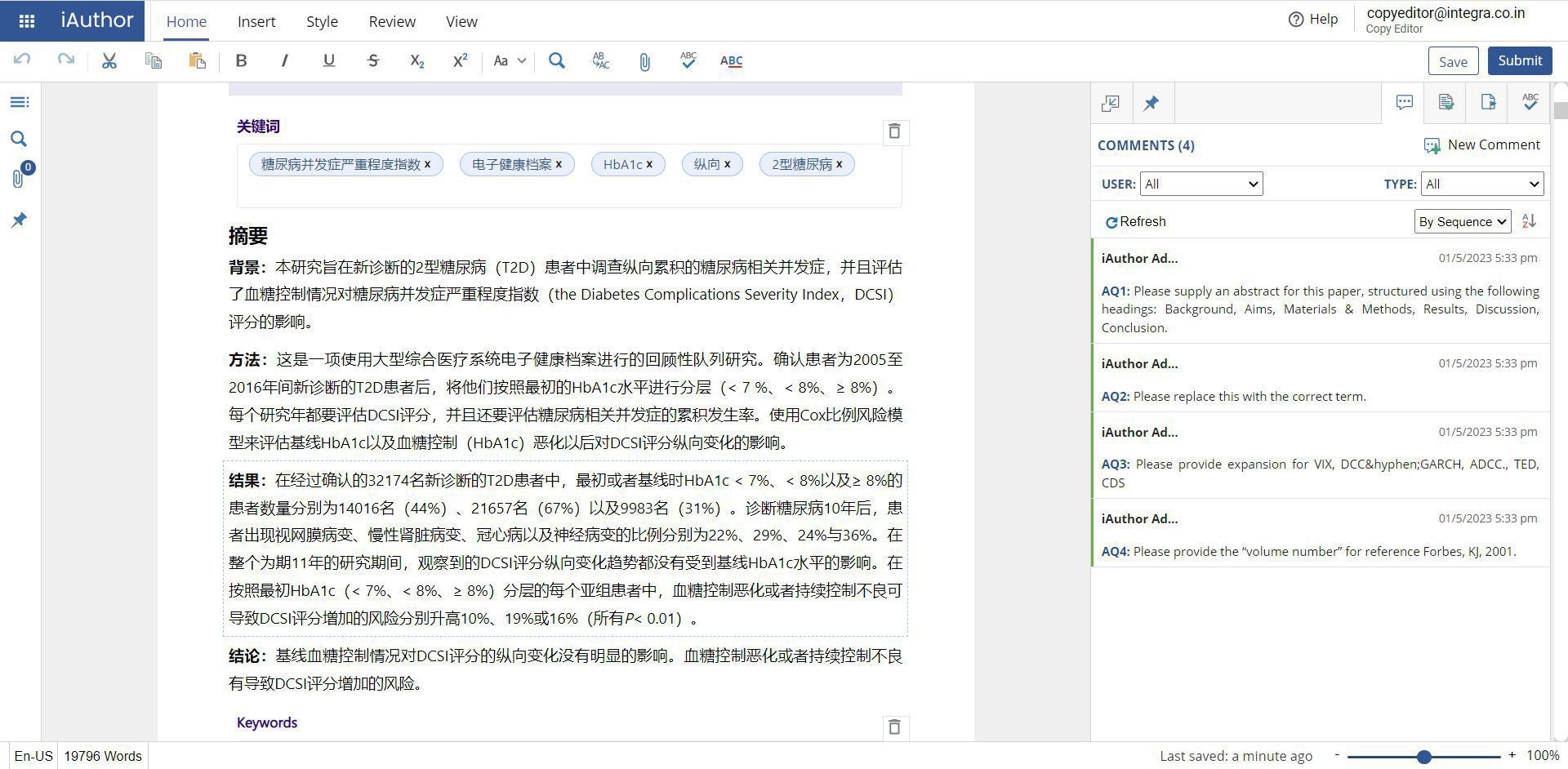Paste from clipboard
The height and width of the screenshot is (769, 1568).
(197, 60)
